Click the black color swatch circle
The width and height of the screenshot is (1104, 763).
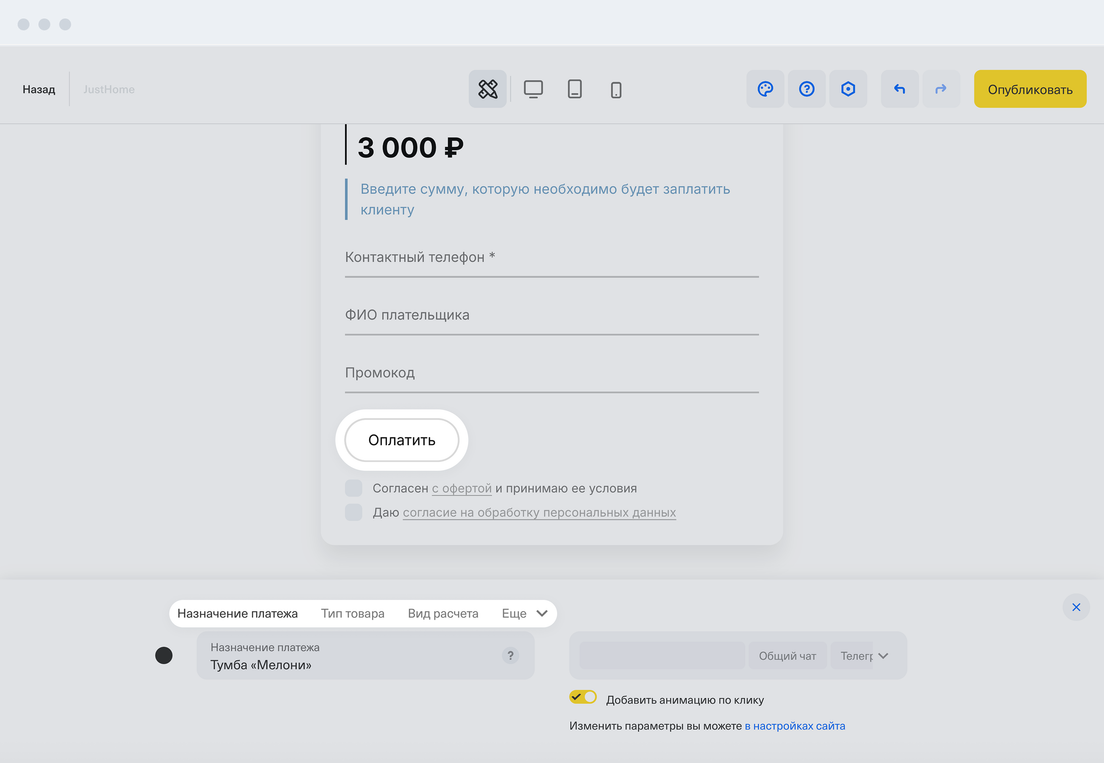[164, 655]
